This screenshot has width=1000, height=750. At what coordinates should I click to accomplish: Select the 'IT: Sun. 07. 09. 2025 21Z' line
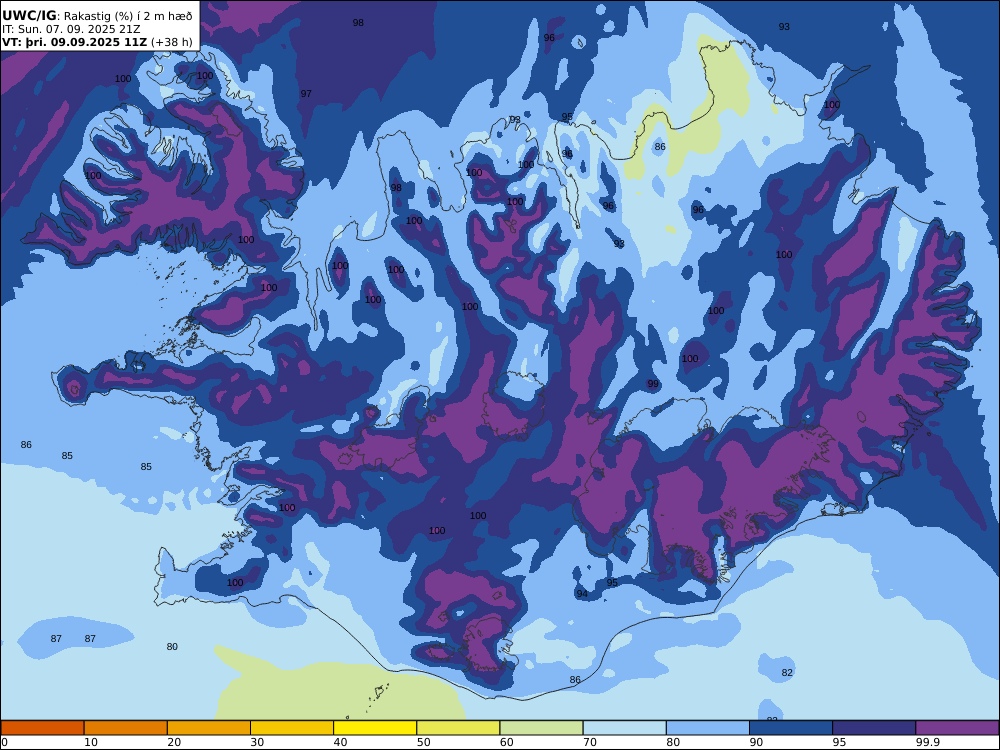71,29
